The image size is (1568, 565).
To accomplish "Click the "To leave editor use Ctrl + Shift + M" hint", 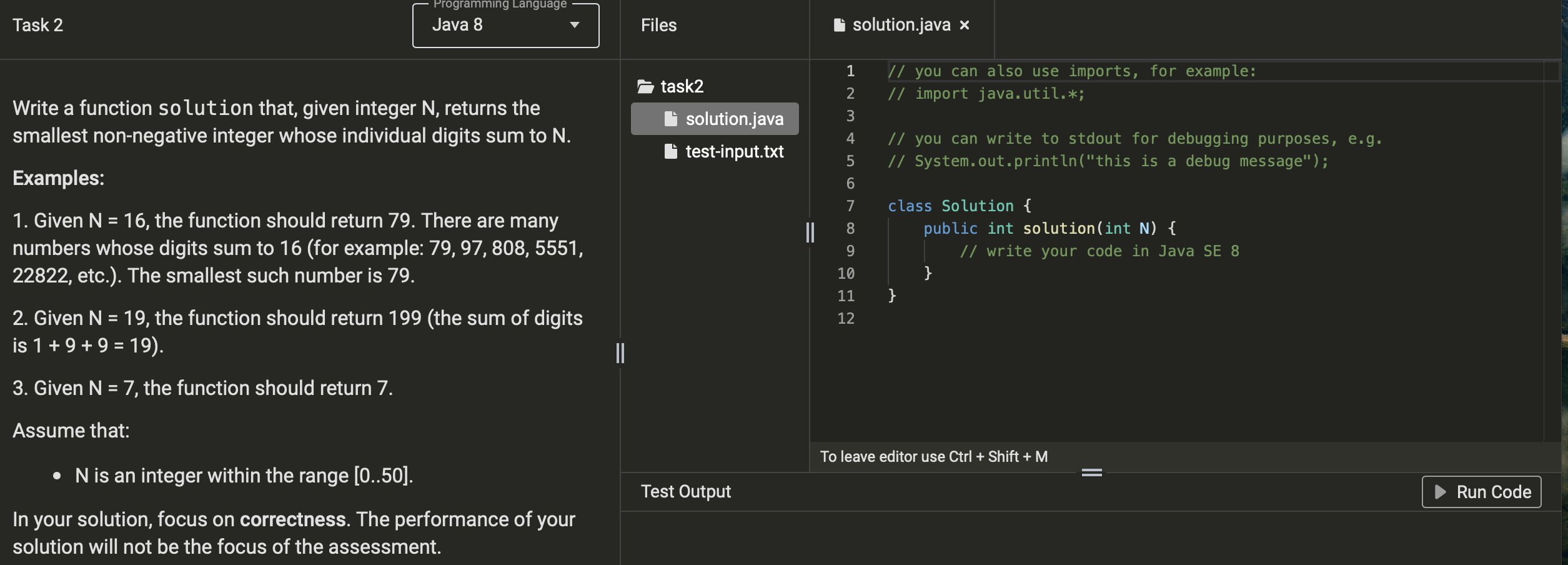I will 934,457.
